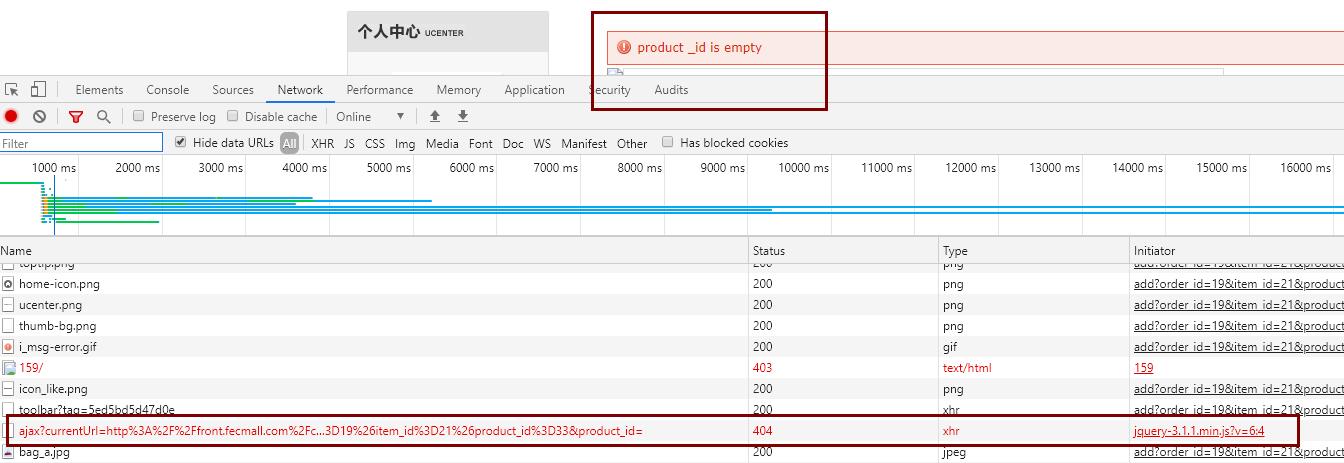Click the error icon in product_id alert
This screenshot has width=1344, height=463.
[x=624, y=47]
